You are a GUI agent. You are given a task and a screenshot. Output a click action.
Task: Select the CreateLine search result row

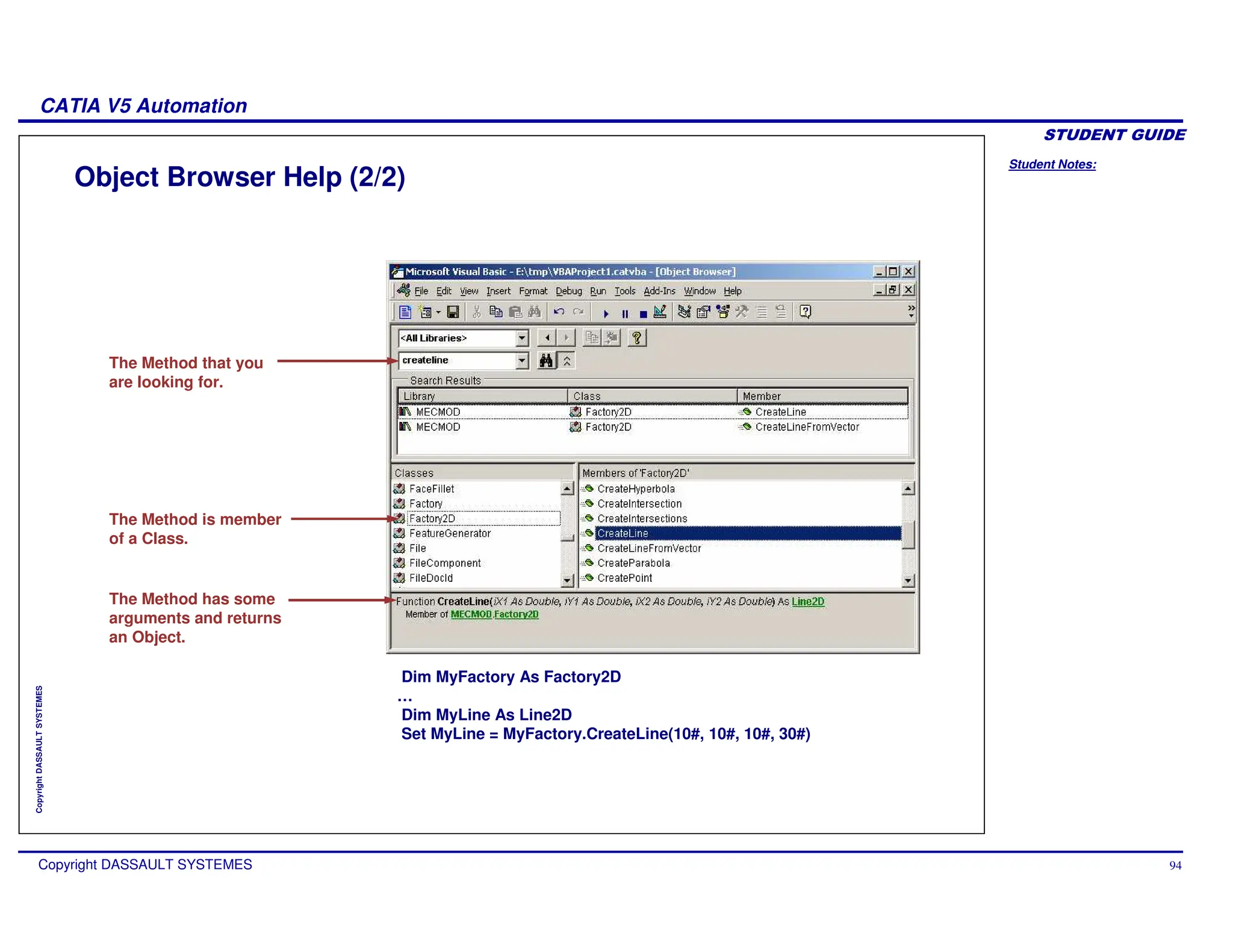[653, 412]
